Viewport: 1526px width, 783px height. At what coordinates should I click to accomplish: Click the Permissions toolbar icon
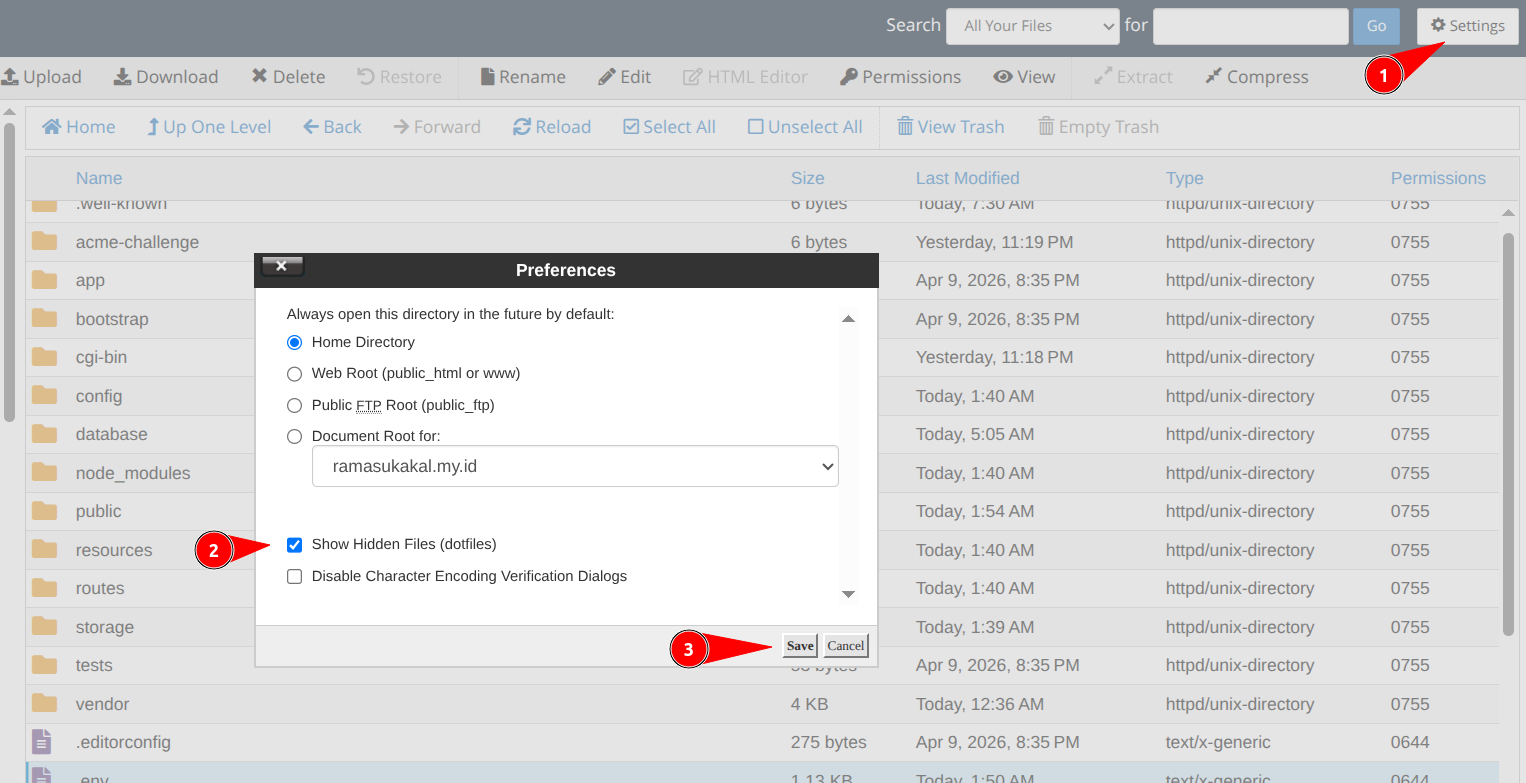(x=899, y=76)
